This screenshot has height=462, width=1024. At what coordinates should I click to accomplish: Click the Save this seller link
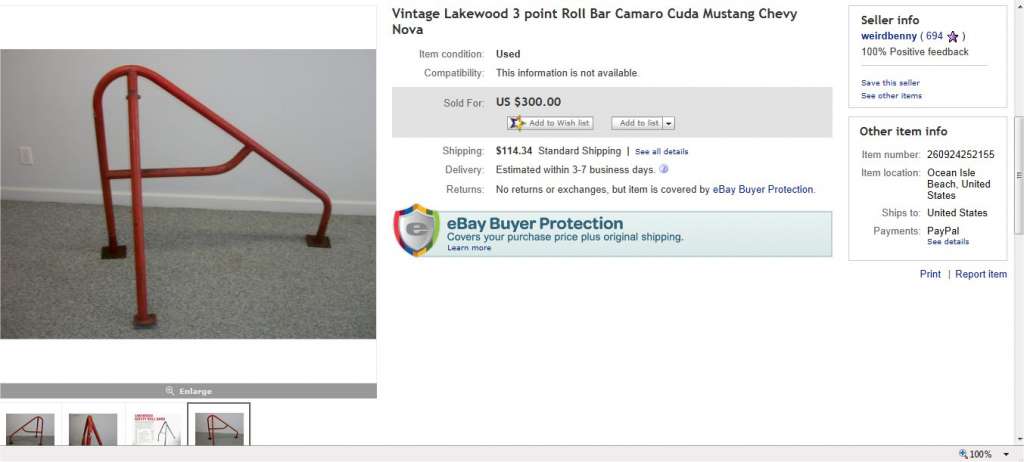(x=890, y=83)
